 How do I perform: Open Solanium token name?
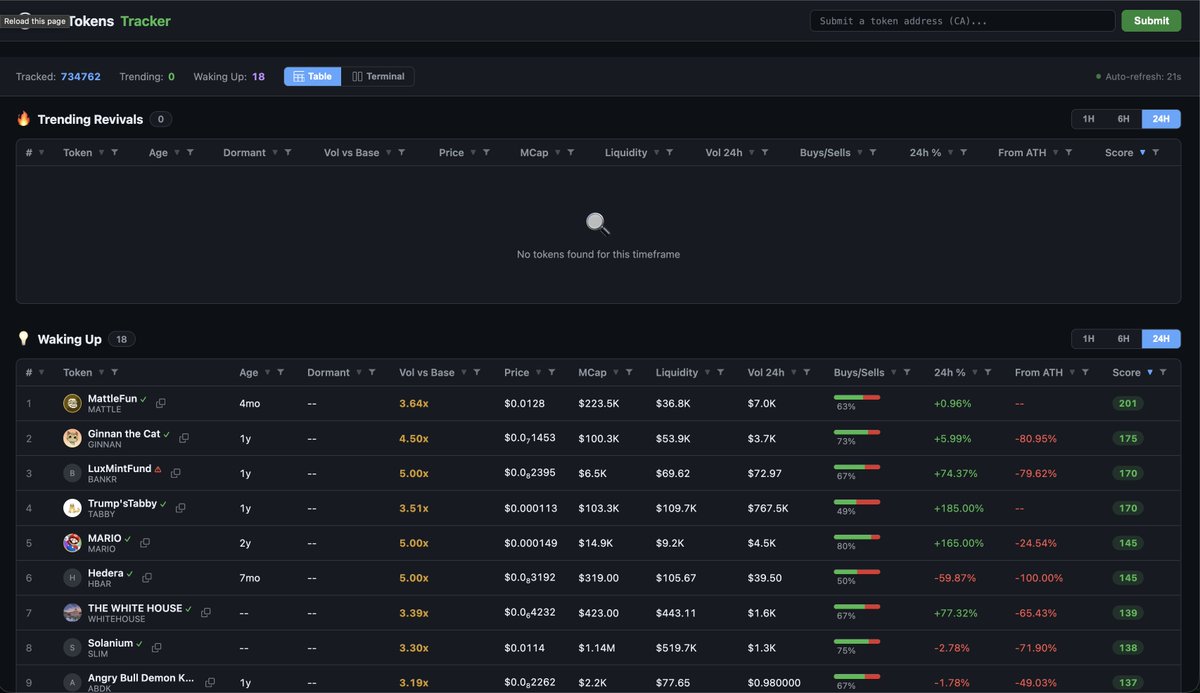[x=110, y=643]
